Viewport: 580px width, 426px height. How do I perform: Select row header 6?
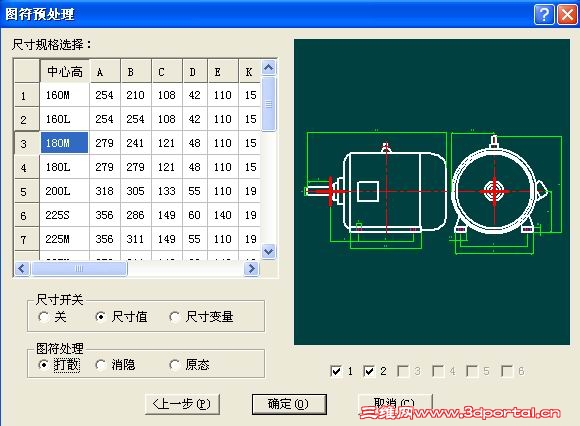[x=27, y=216]
